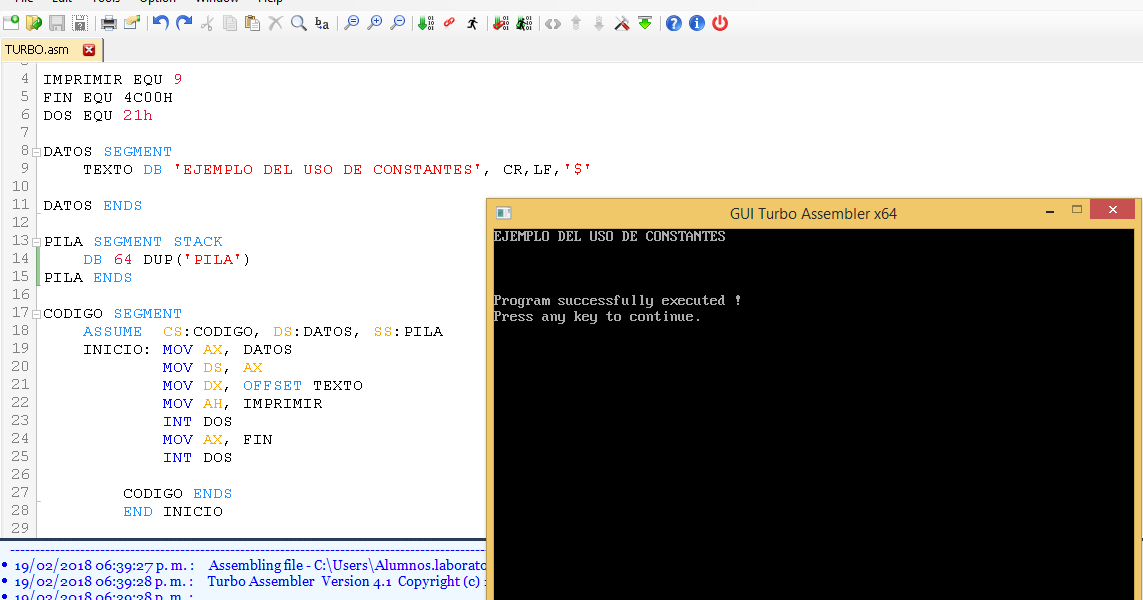Run the program
The image size is (1143, 600).
(472, 22)
